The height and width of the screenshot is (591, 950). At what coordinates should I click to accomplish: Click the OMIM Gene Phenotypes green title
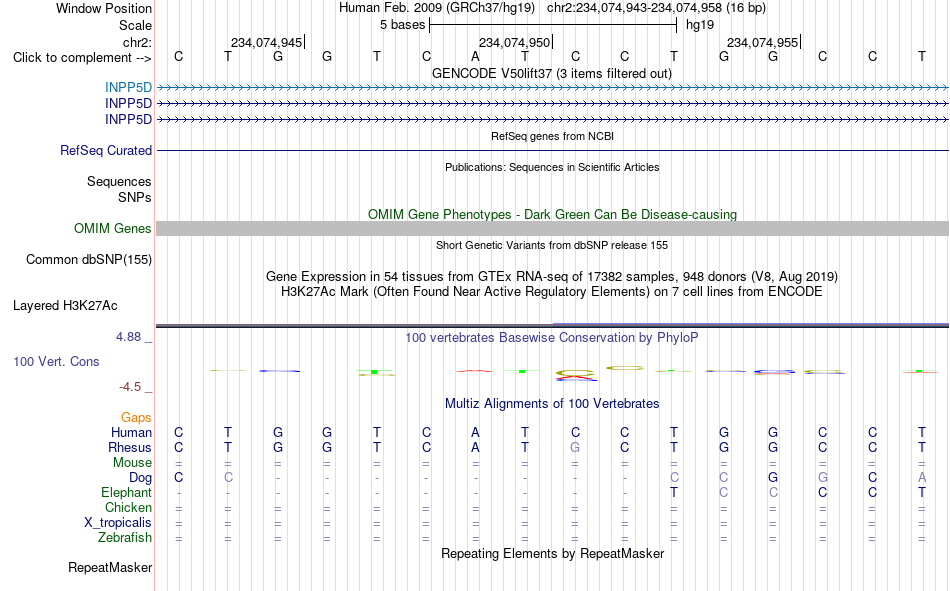click(x=552, y=215)
